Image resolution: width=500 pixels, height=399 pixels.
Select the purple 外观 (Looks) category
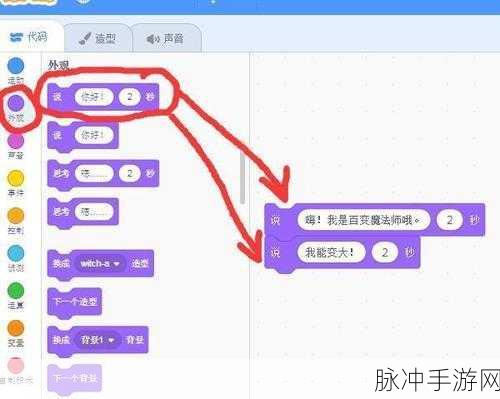click(x=16, y=108)
